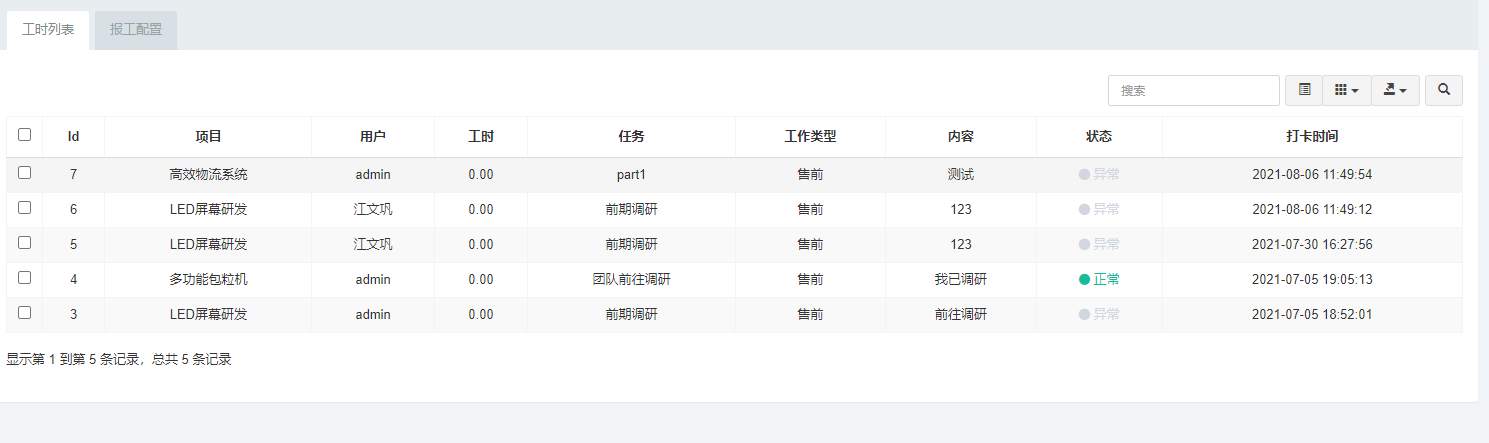Select the 工时列表 tab
This screenshot has width=1489, height=443.
(x=48, y=30)
